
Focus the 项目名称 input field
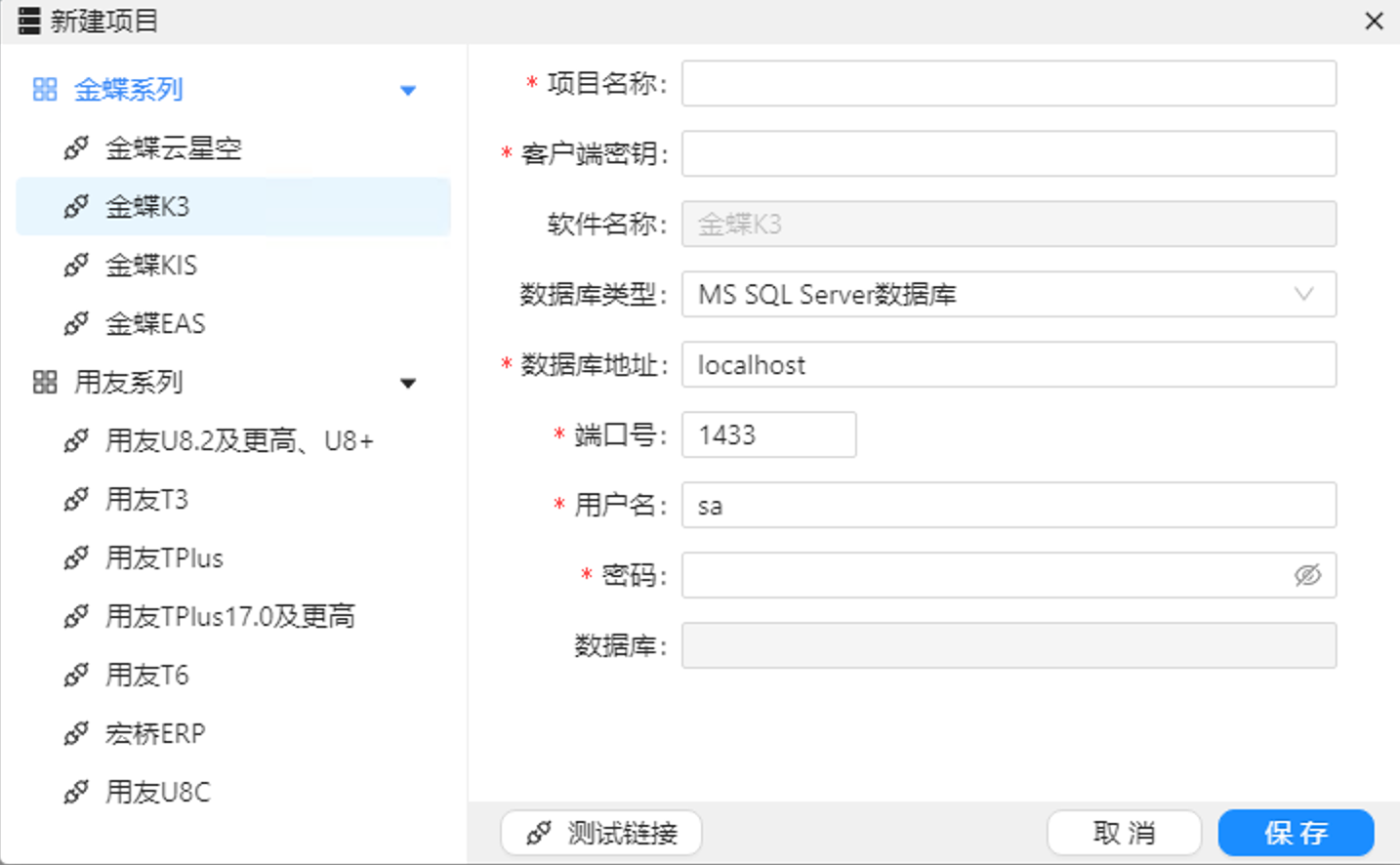pyautogui.click(x=1009, y=84)
